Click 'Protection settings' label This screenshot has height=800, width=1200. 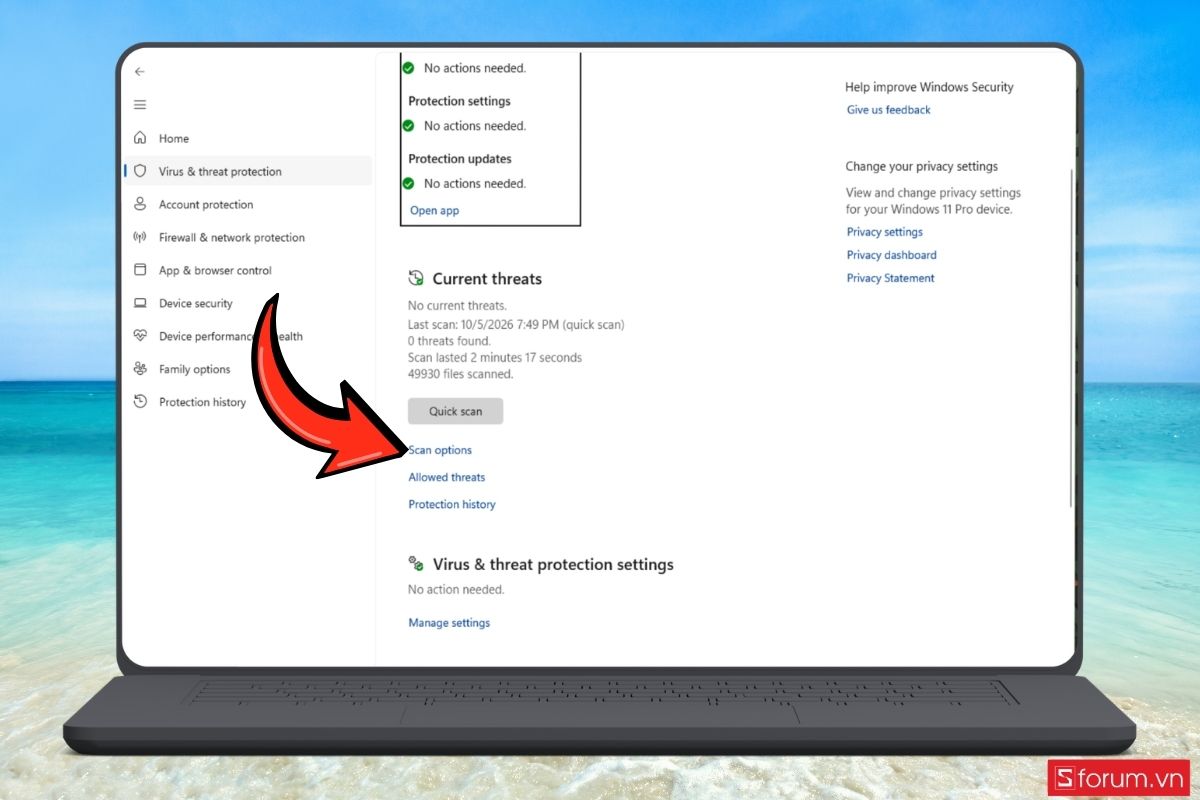(459, 101)
